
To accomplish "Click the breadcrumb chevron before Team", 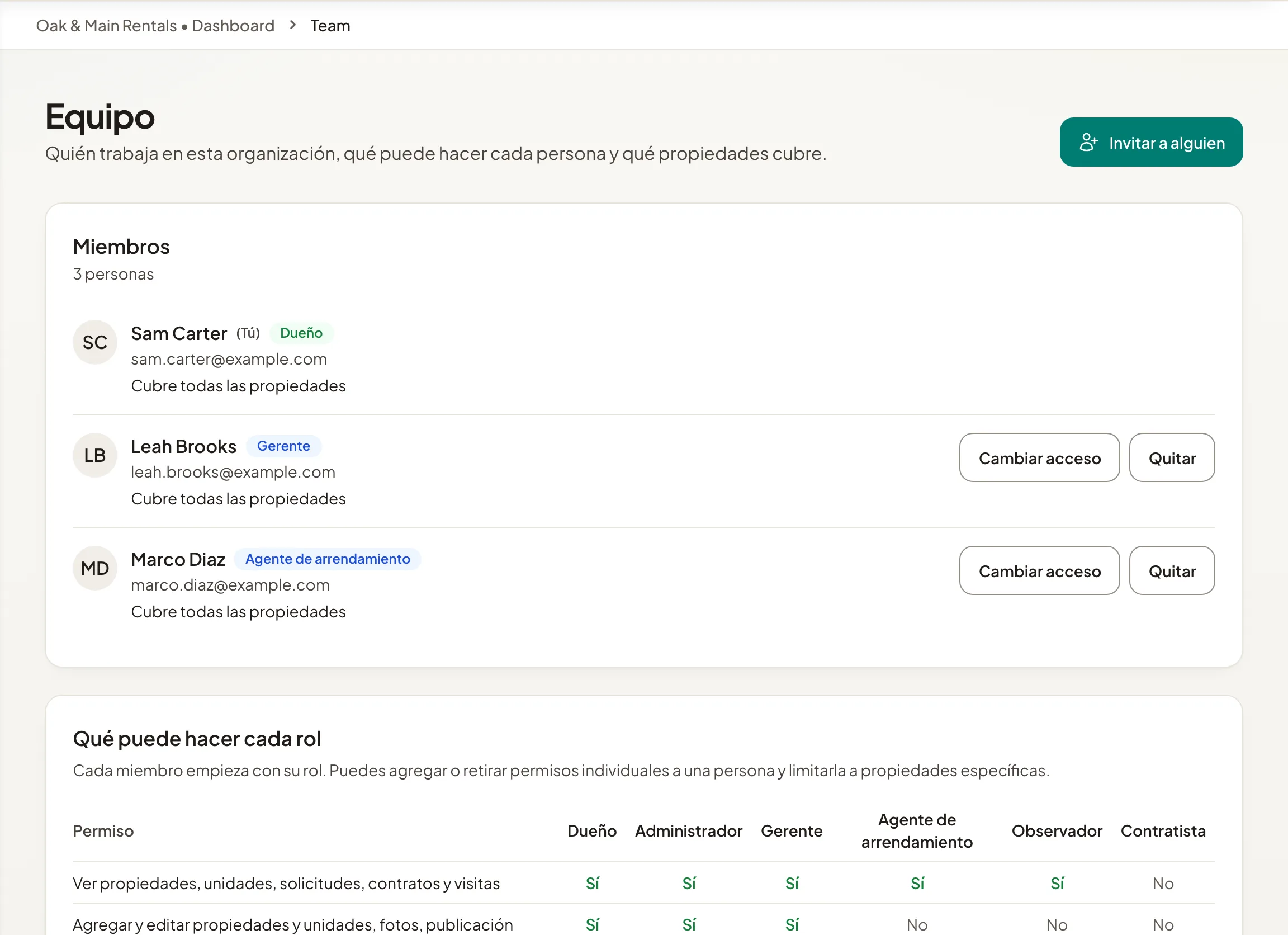I will [292, 25].
